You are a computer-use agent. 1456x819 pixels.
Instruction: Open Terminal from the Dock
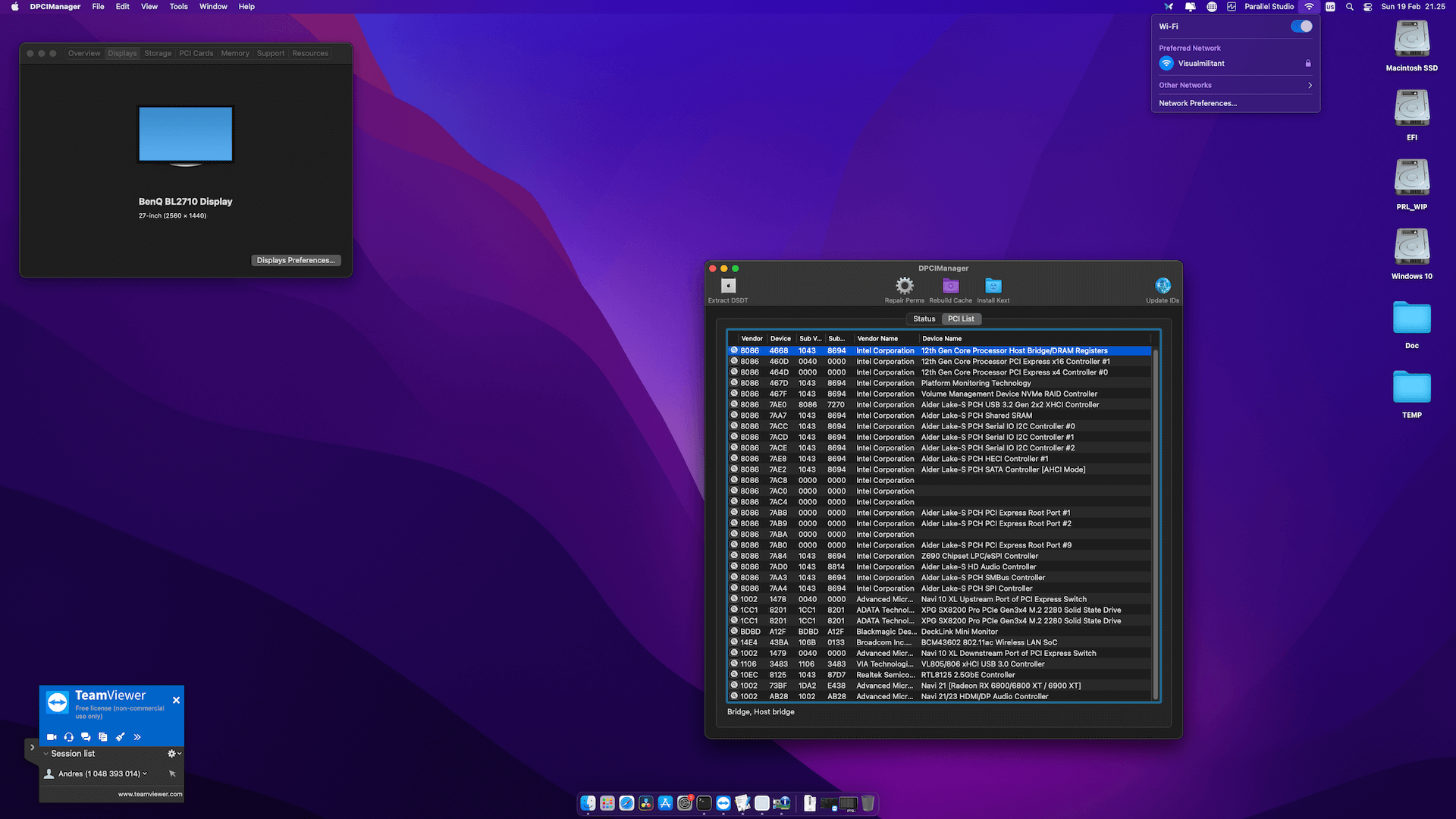pyautogui.click(x=704, y=803)
